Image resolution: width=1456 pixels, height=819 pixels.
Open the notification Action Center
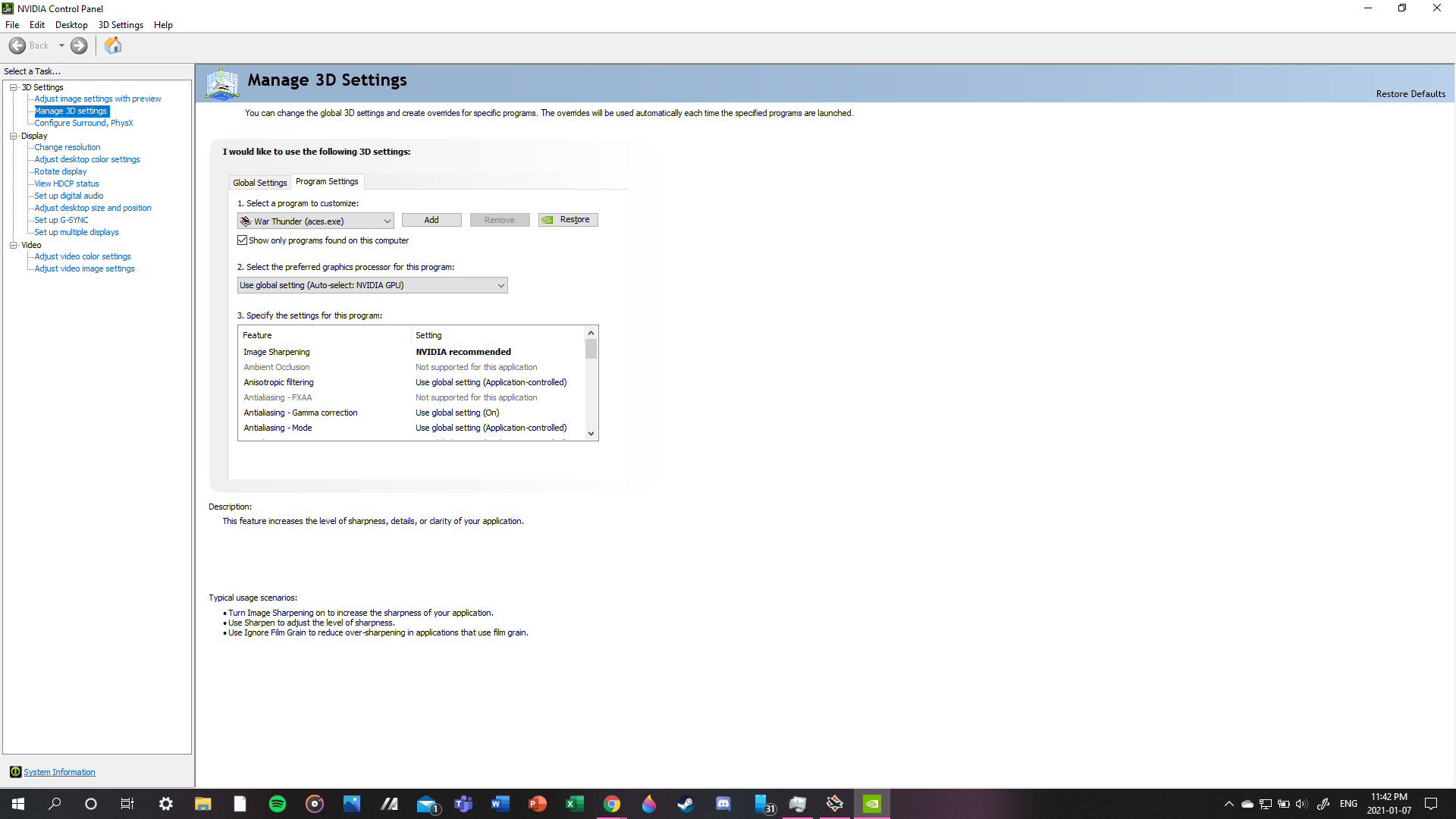1431,804
